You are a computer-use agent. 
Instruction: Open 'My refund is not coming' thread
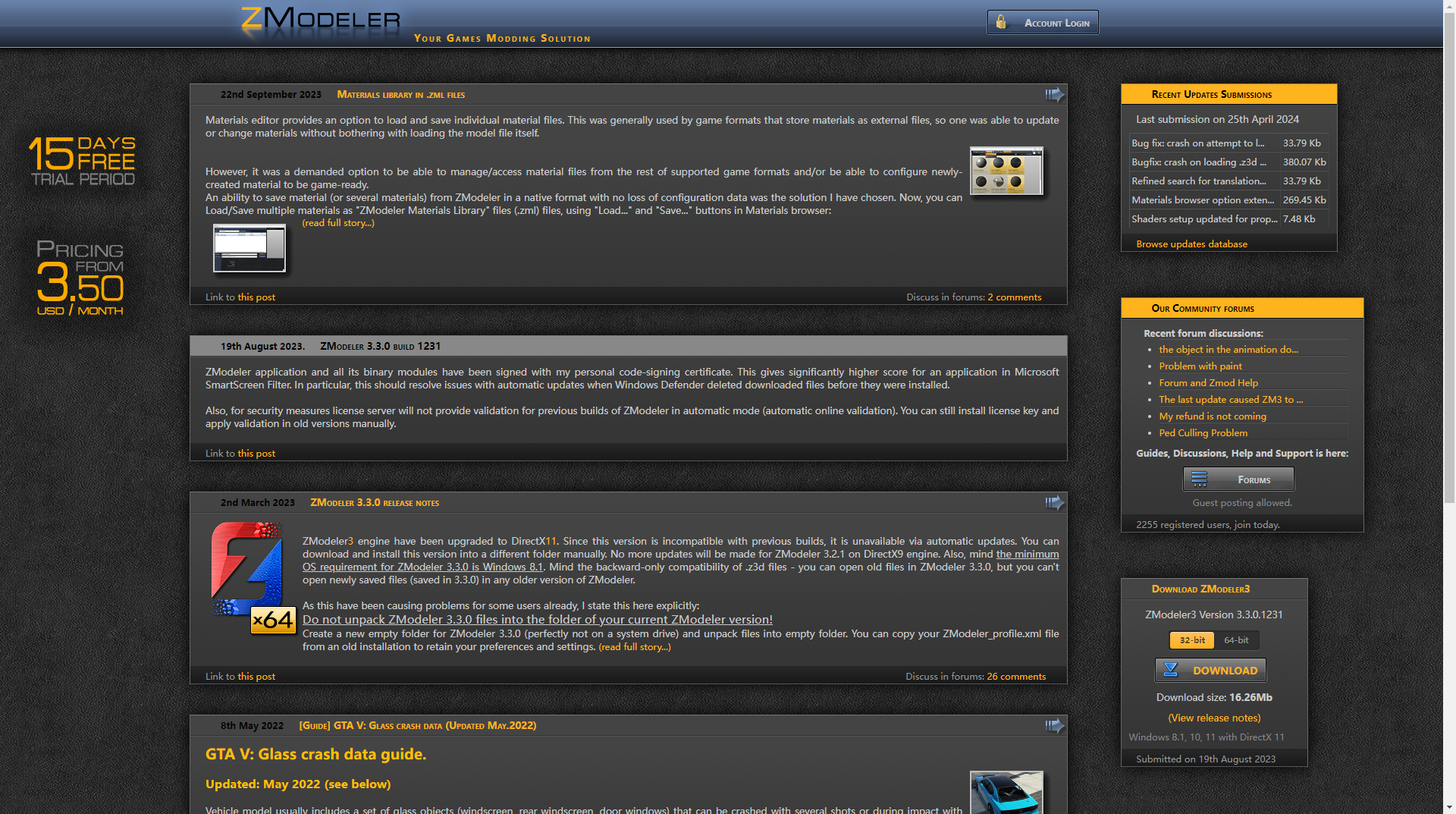pos(1213,416)
